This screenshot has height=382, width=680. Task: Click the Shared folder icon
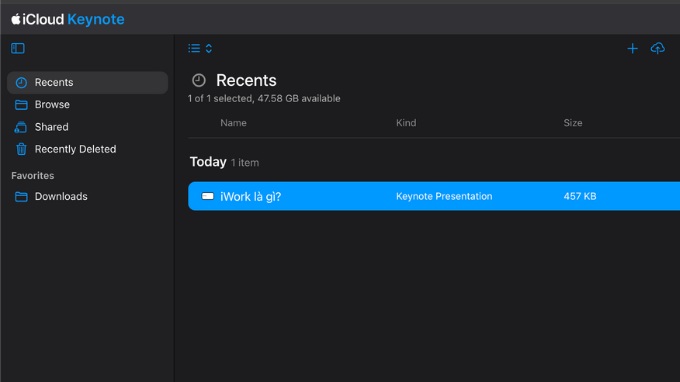21,127
